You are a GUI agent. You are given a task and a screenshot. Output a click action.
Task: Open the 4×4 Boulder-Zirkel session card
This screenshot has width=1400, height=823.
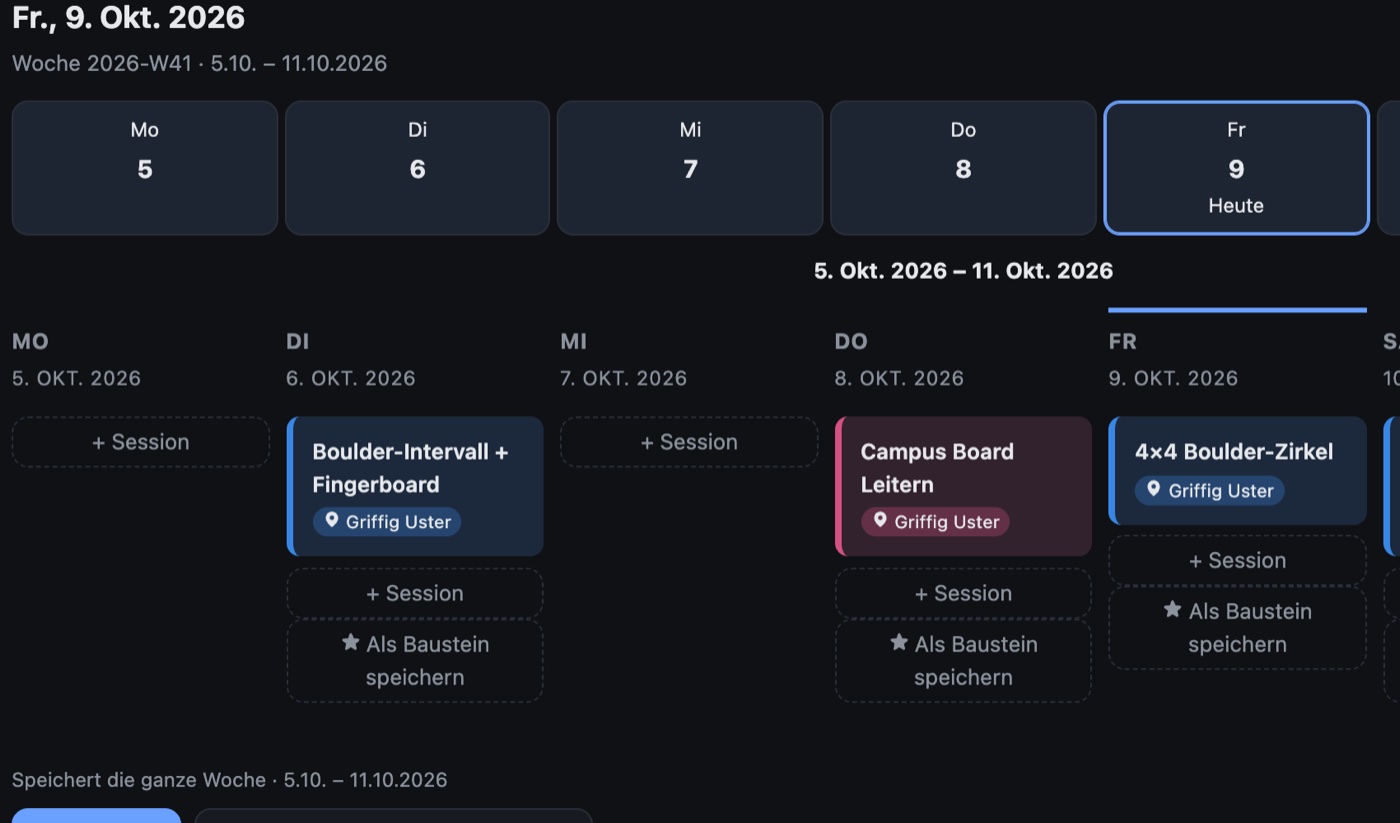pos(1237,471)
